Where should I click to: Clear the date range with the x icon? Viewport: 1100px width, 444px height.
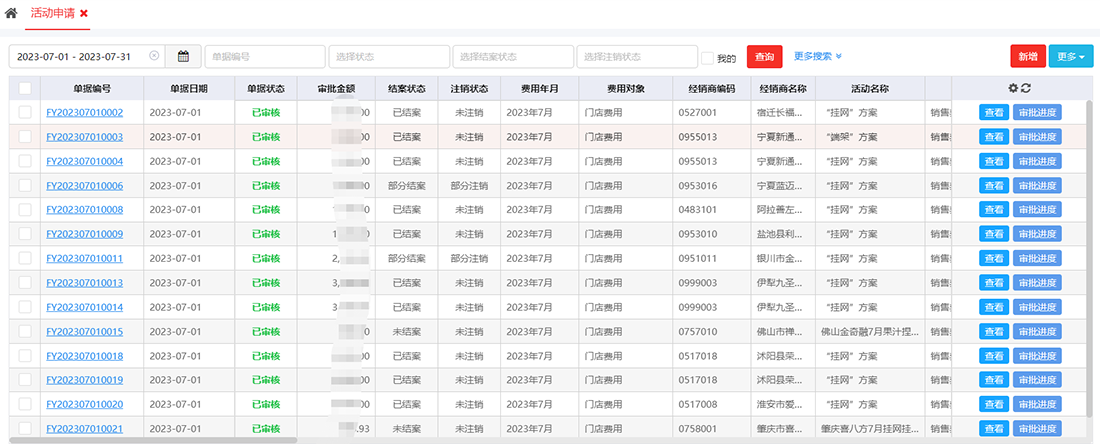pos(154,57)
